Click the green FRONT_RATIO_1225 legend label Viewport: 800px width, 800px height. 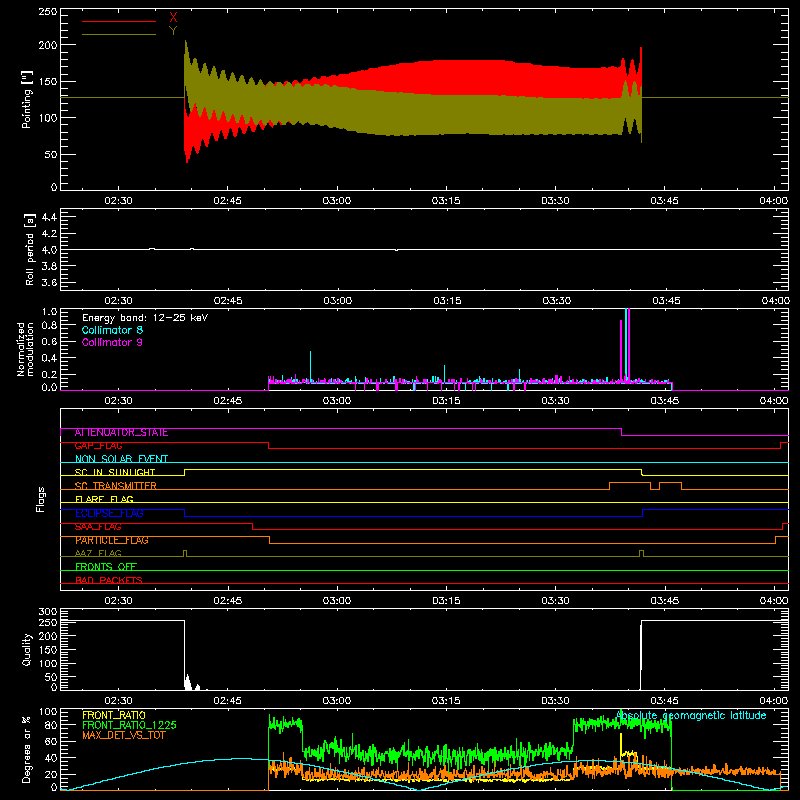tap(130, 725)
